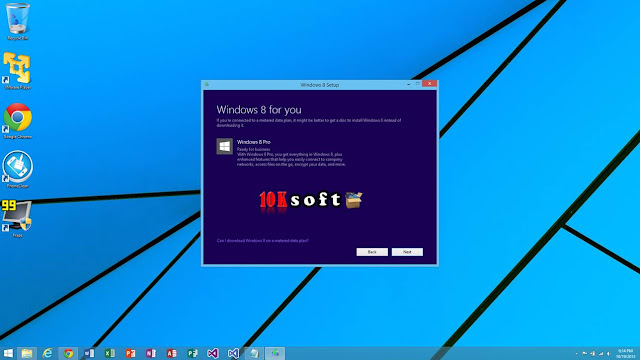The width and height of the screenshot is (640, 360).
Task: Click the Next button in Windows 8 Setup
Action: coord(407,252)
